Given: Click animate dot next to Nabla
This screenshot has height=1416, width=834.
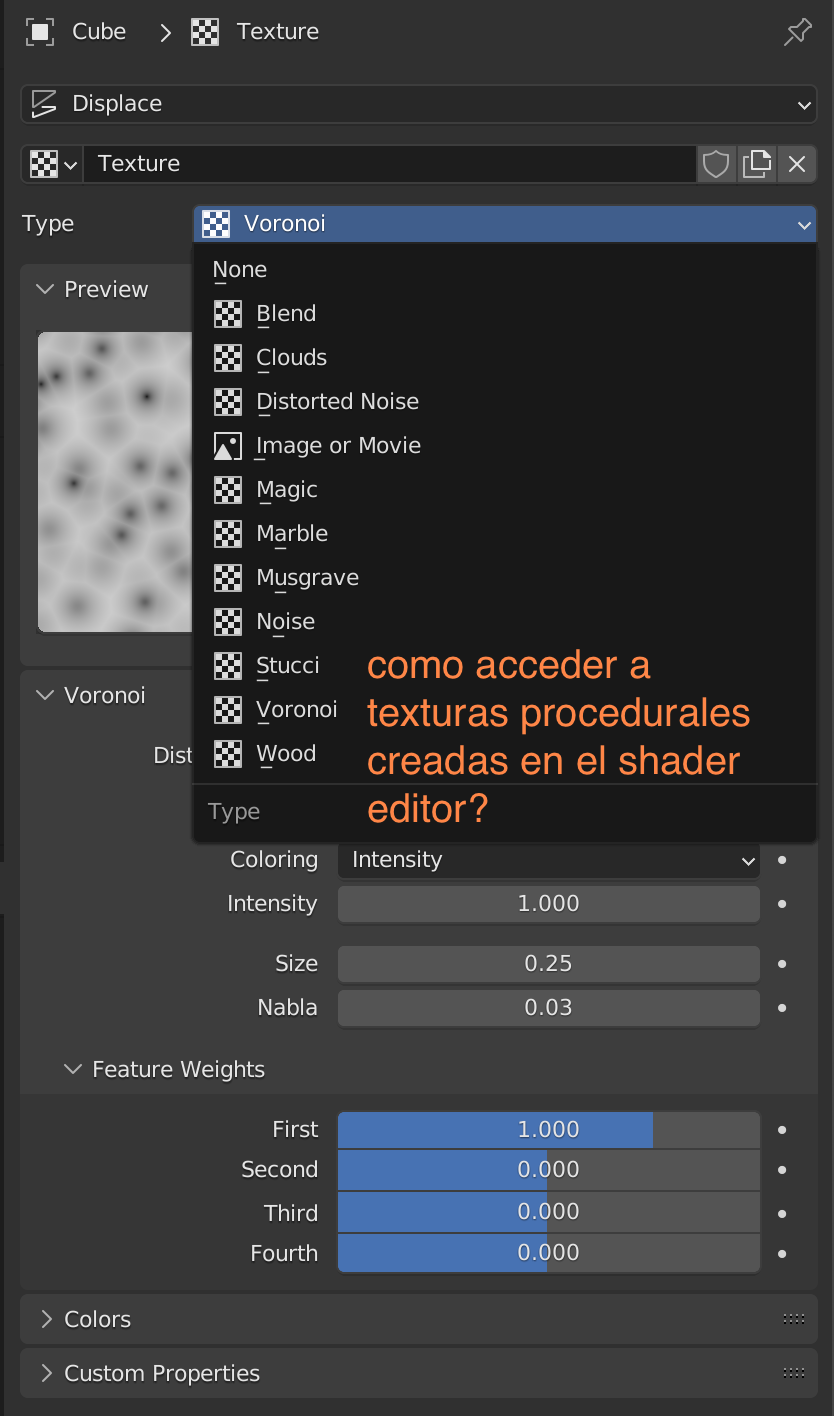Looking at the screenshot, I should pos(782,1008).
